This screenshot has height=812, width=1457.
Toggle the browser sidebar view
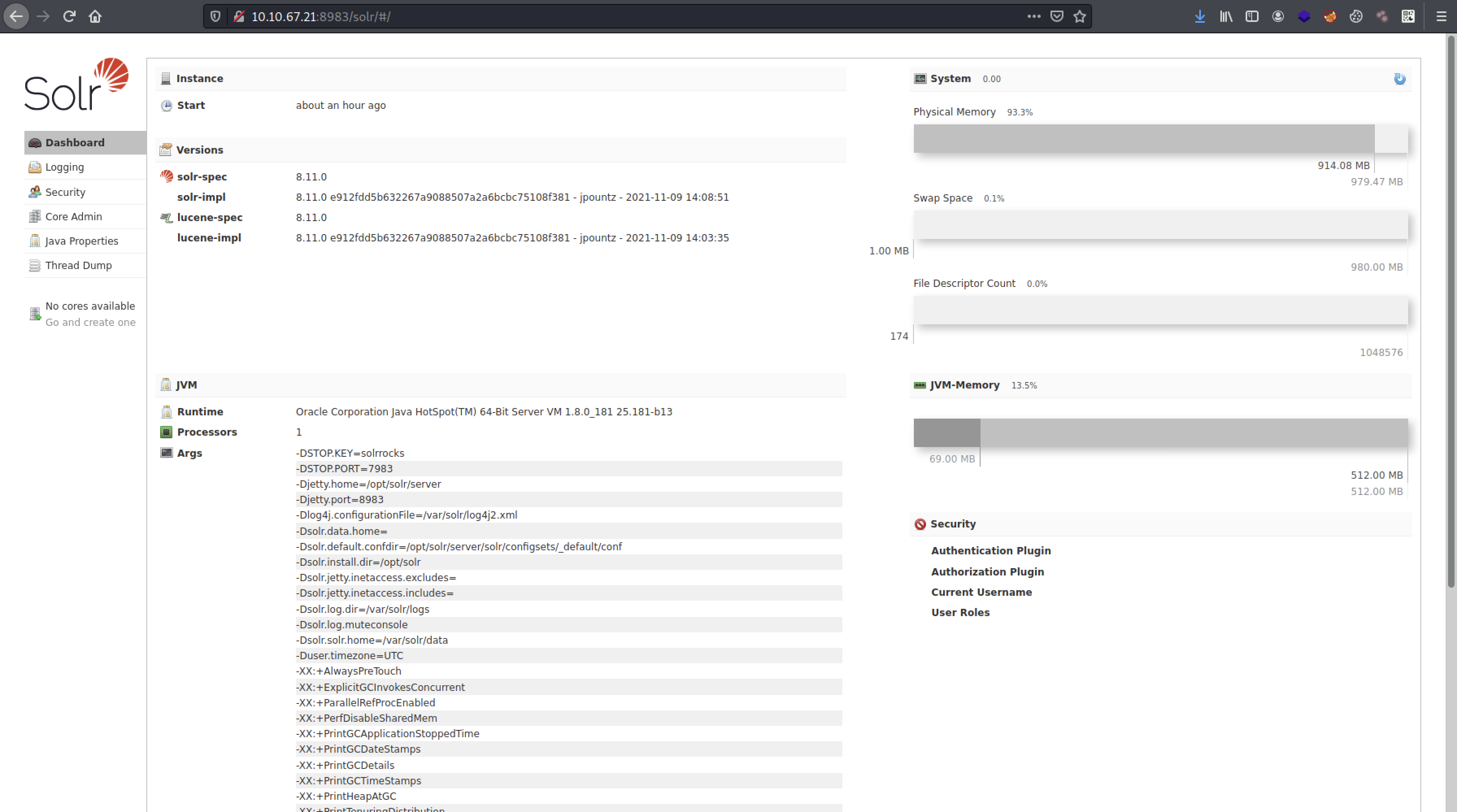tap(1252, 16)
